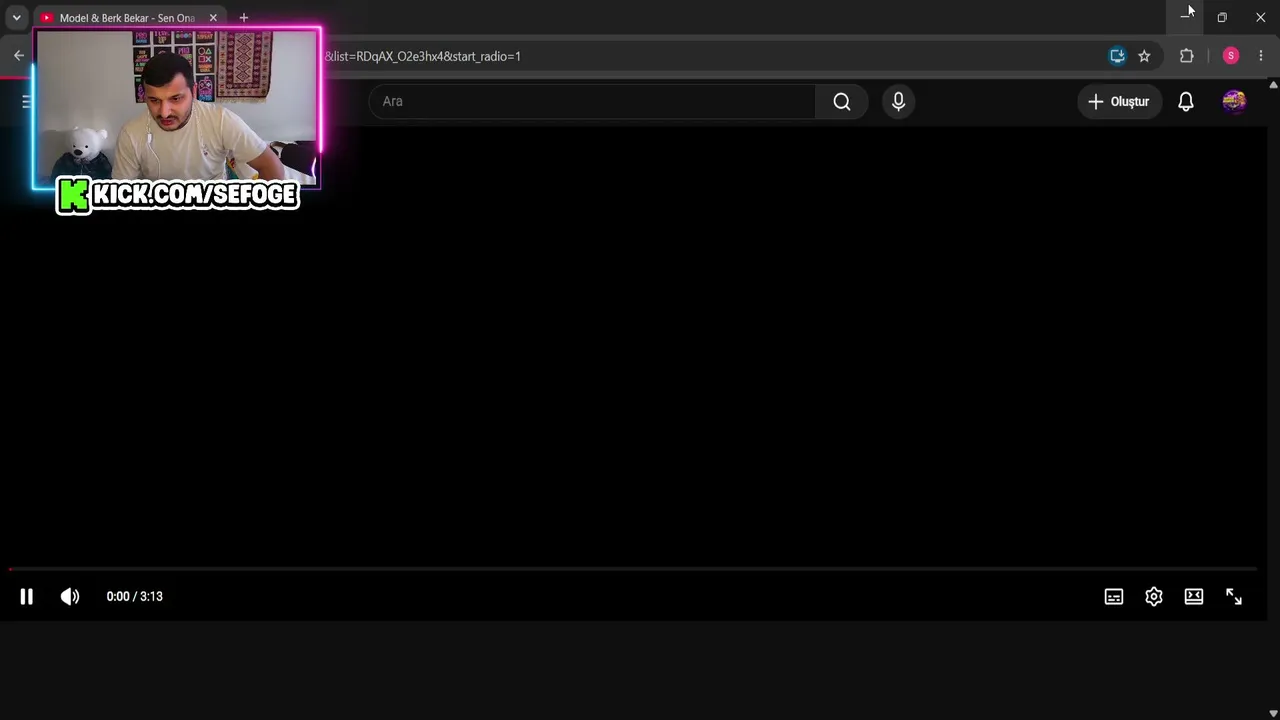Restore down the browser window
The image size is (1280, 720).
[1222, 17]
